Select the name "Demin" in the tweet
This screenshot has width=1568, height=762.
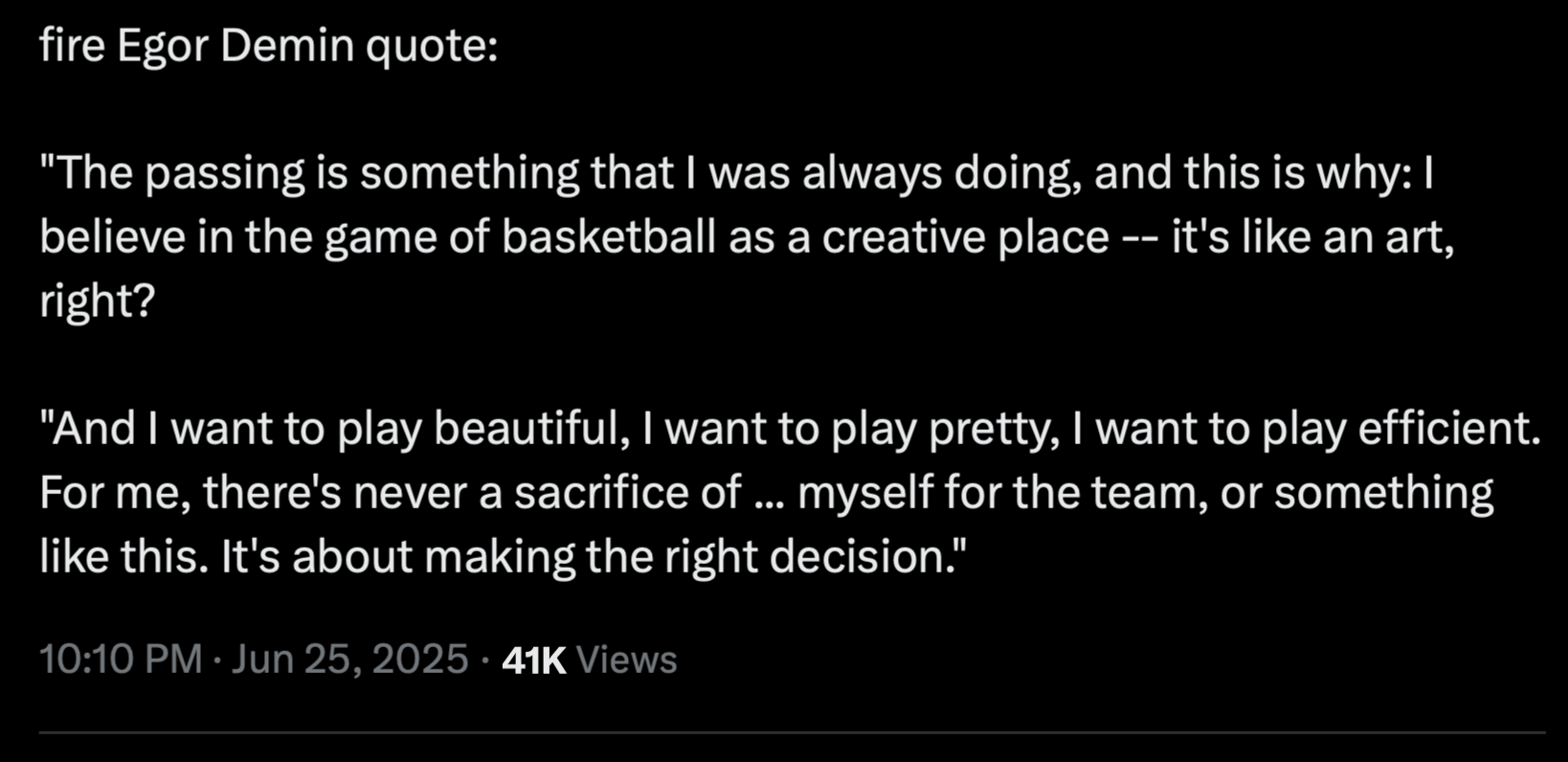[x=287, y=46]
